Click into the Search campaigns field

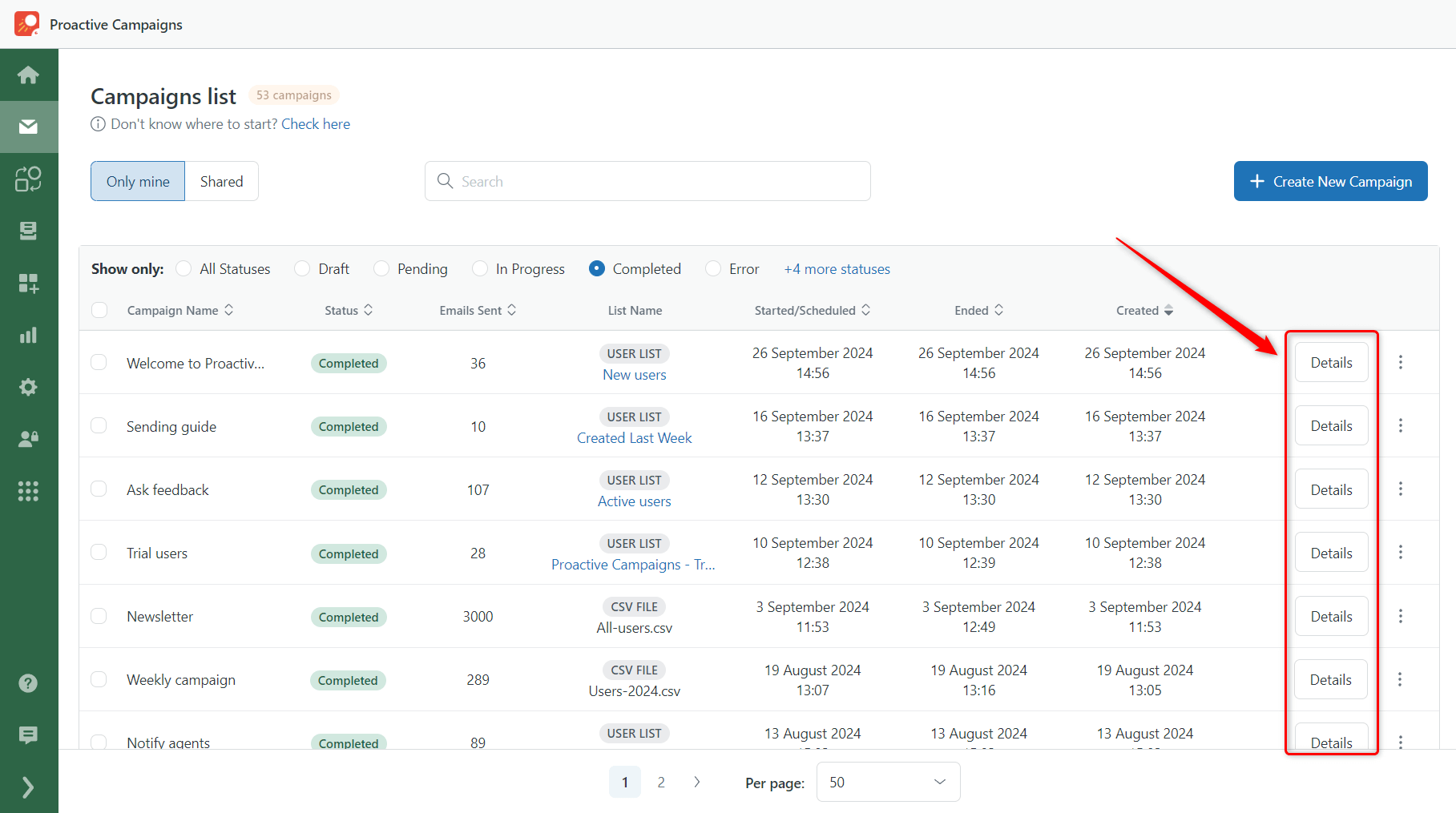pyautogui.click(x=647, y=181)
